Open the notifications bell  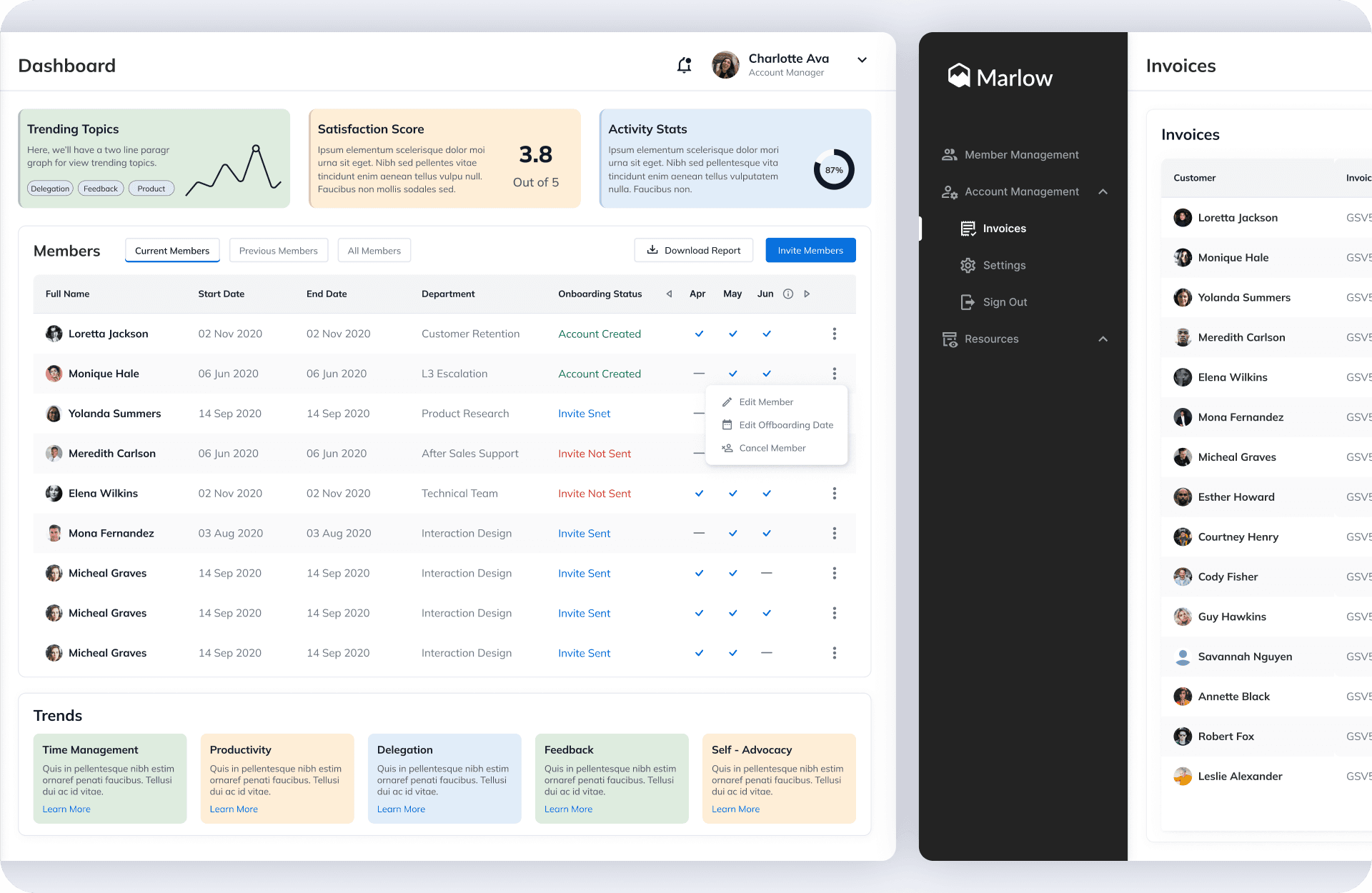click(x=684, y=65)
